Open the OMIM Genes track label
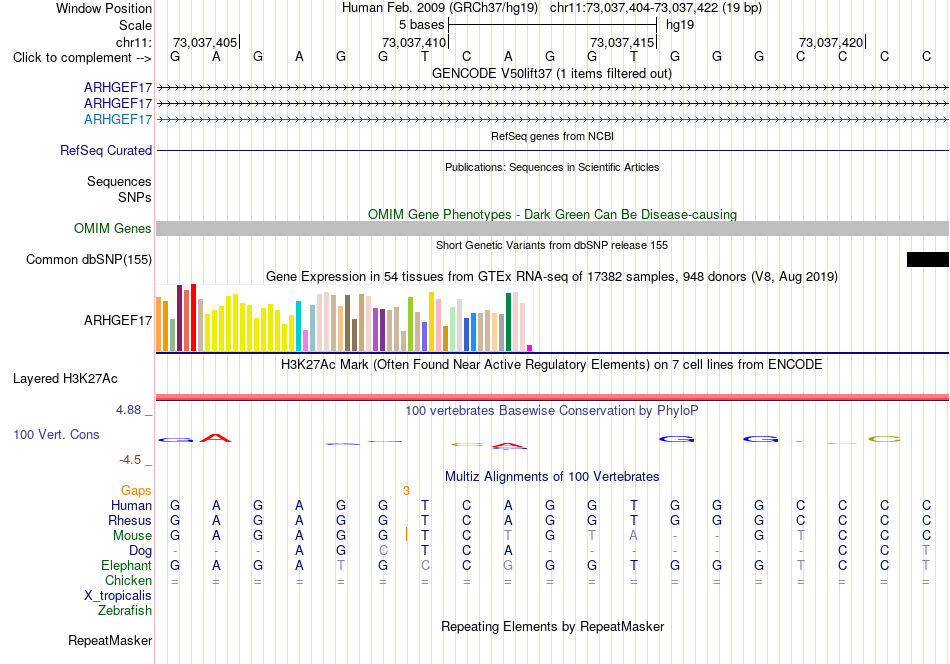The width and height of the screenshot is (950, 664). (113, 228)
